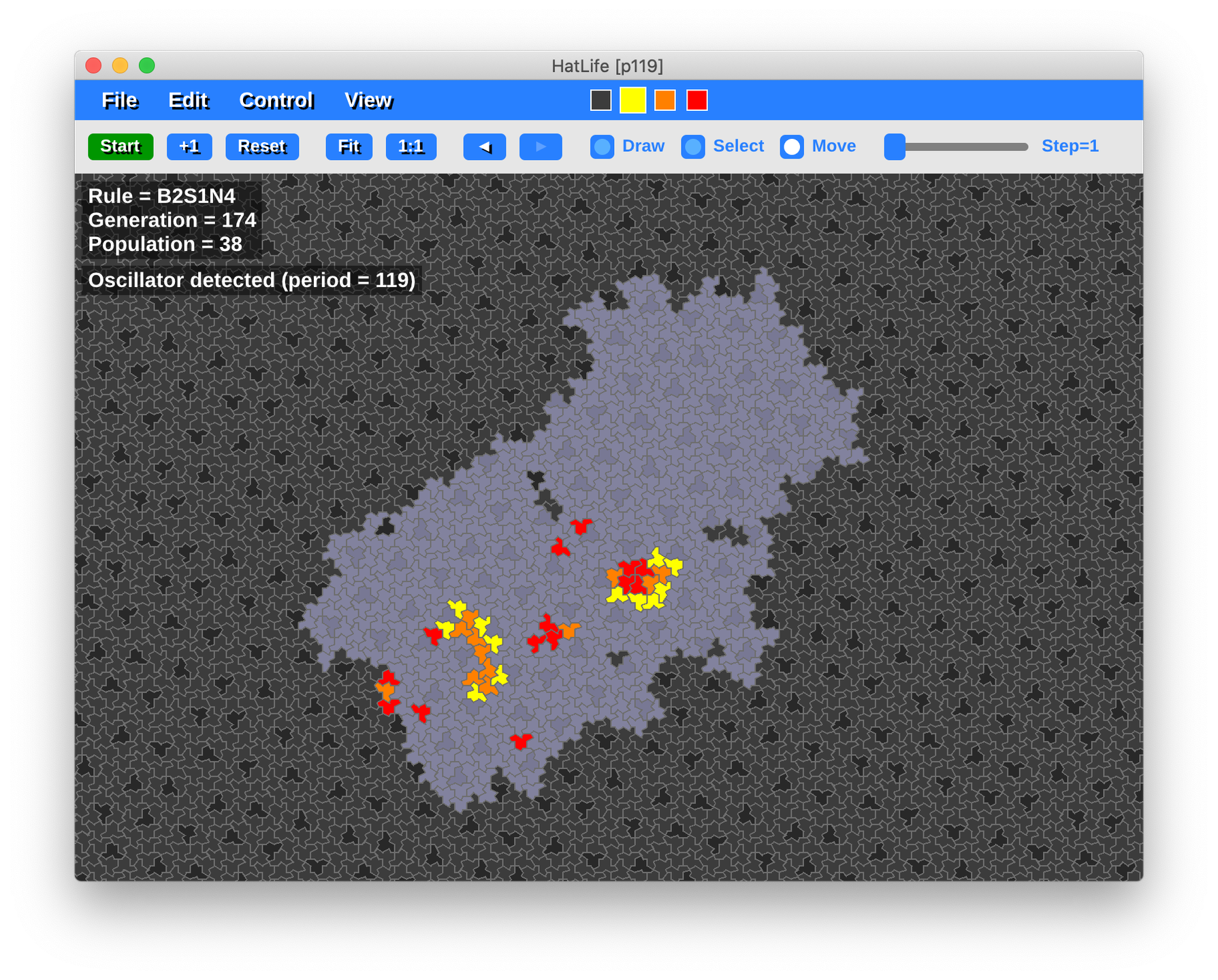Image resolution: width=1218 pixels, height=980 pixels.
Task: Click the step size slider handle
Action: (895, 146)
